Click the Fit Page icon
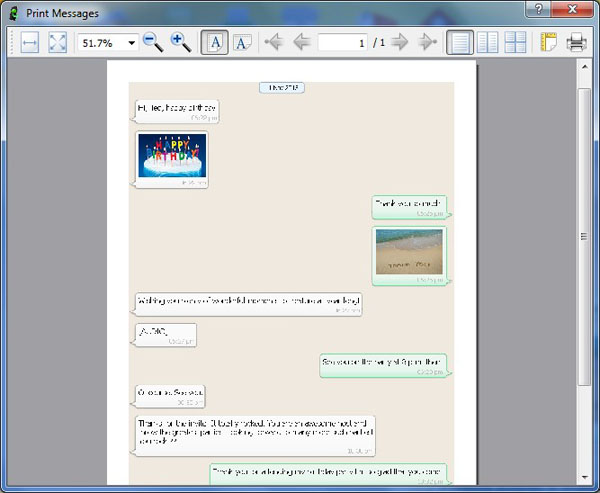The image size is (600, 493). tap(57, 42)
